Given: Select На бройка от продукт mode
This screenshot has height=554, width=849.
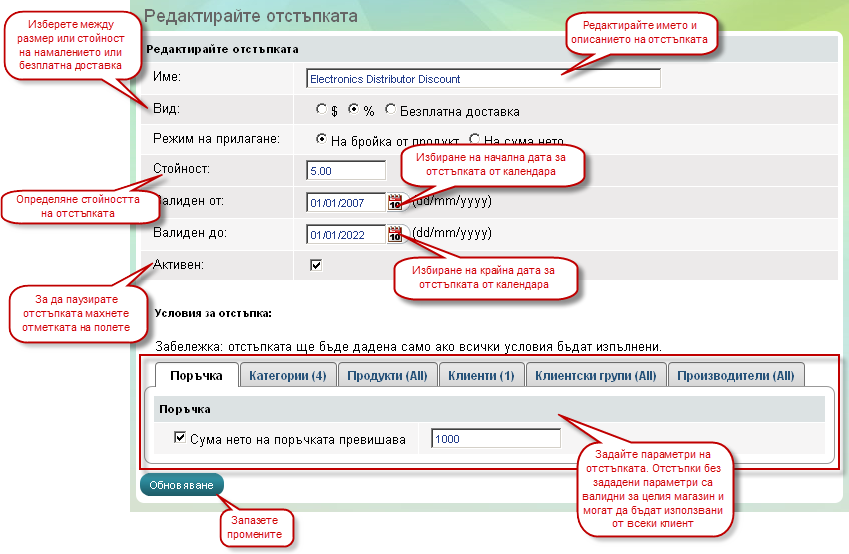Looking at the screenshot, I should coord(321,140).
